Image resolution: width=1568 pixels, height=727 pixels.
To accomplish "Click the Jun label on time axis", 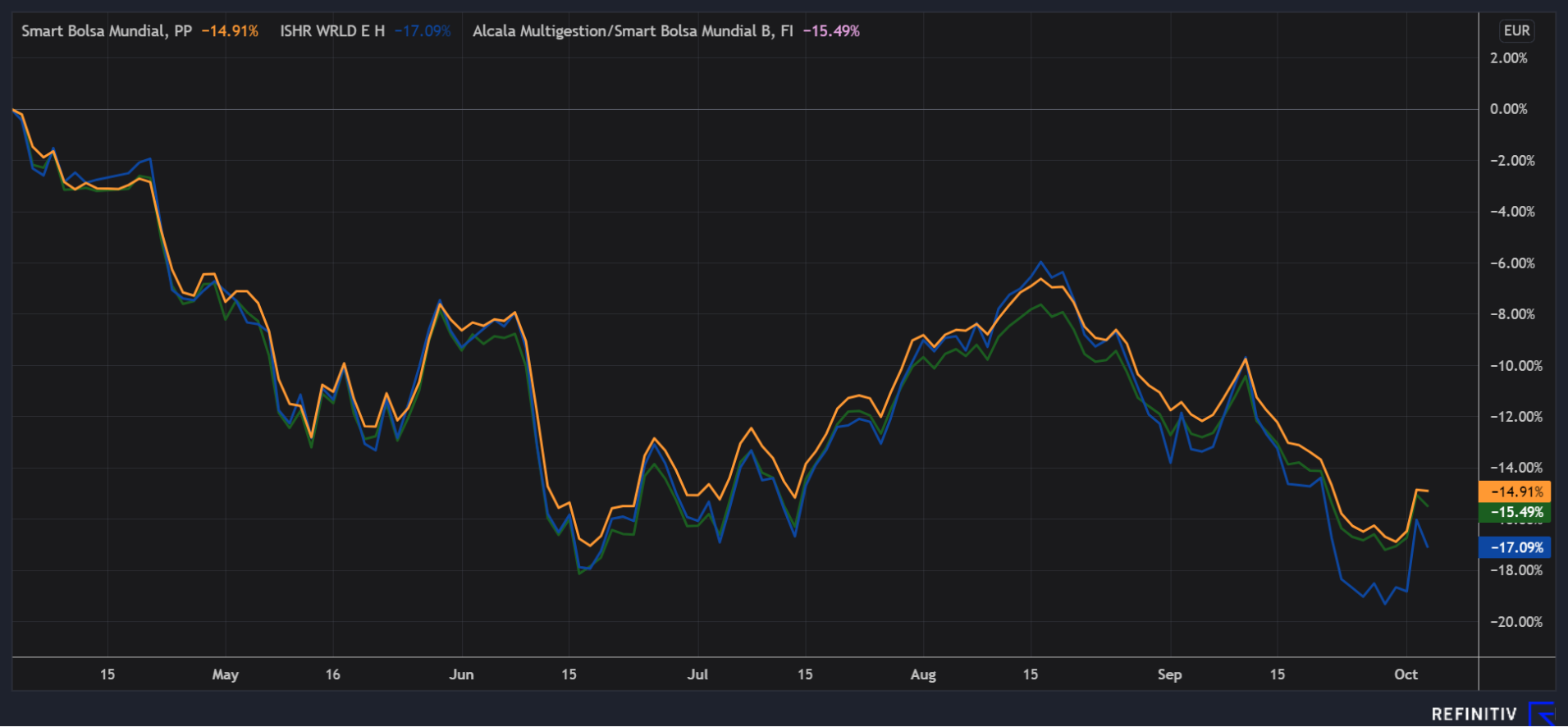I will (461, 674).
